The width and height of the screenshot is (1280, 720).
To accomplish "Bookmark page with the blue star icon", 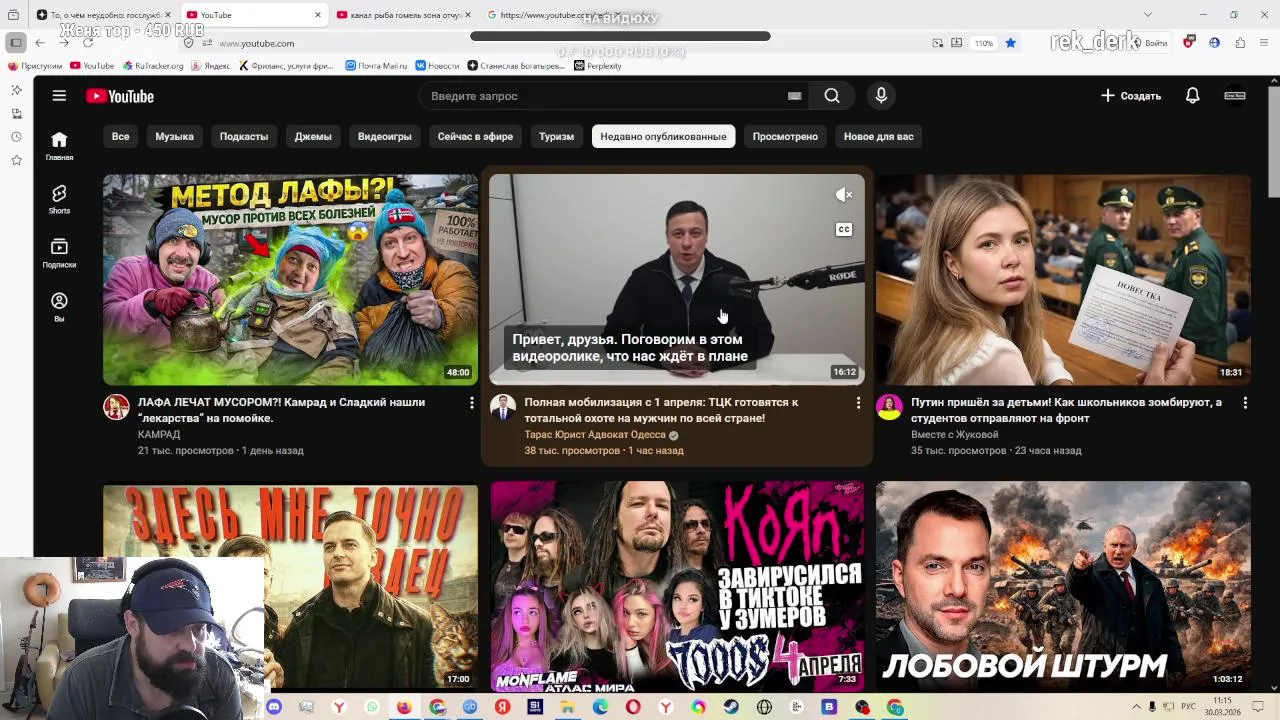I will coord(1010,43).
